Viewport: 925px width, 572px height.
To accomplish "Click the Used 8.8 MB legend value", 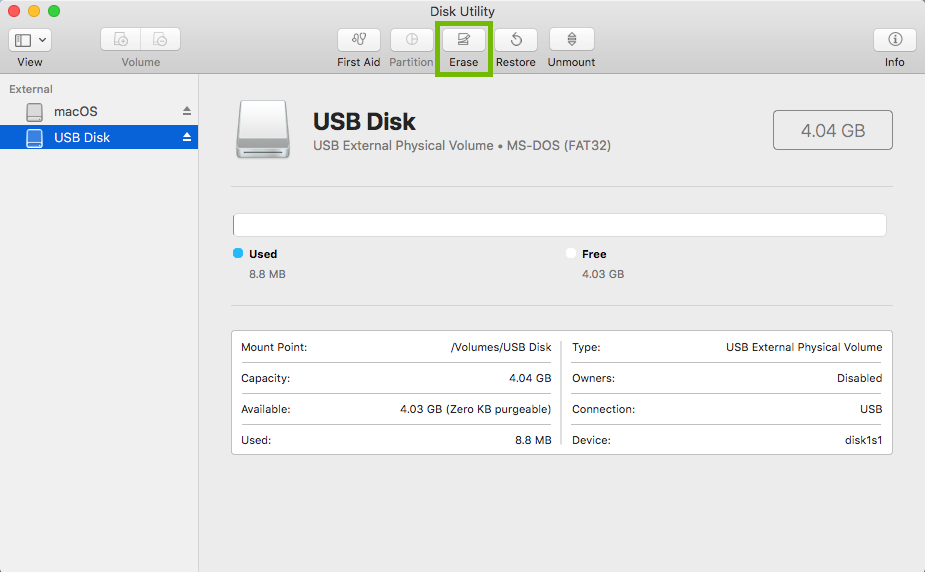I will (x=267, y=274).
